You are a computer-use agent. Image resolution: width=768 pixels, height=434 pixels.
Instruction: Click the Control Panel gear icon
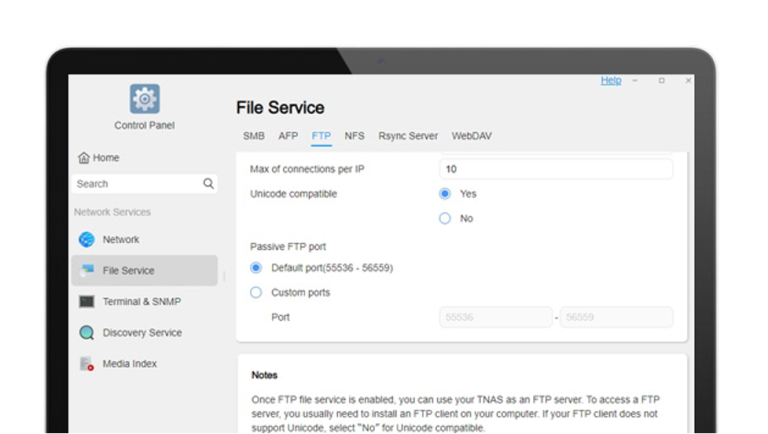pos(144,99)
